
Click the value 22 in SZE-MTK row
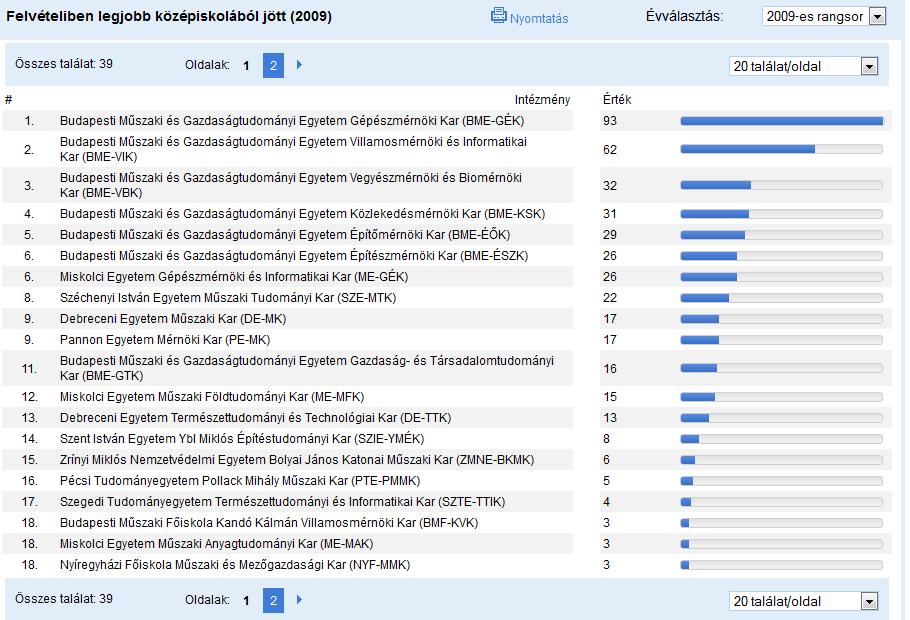coord(609,298)
